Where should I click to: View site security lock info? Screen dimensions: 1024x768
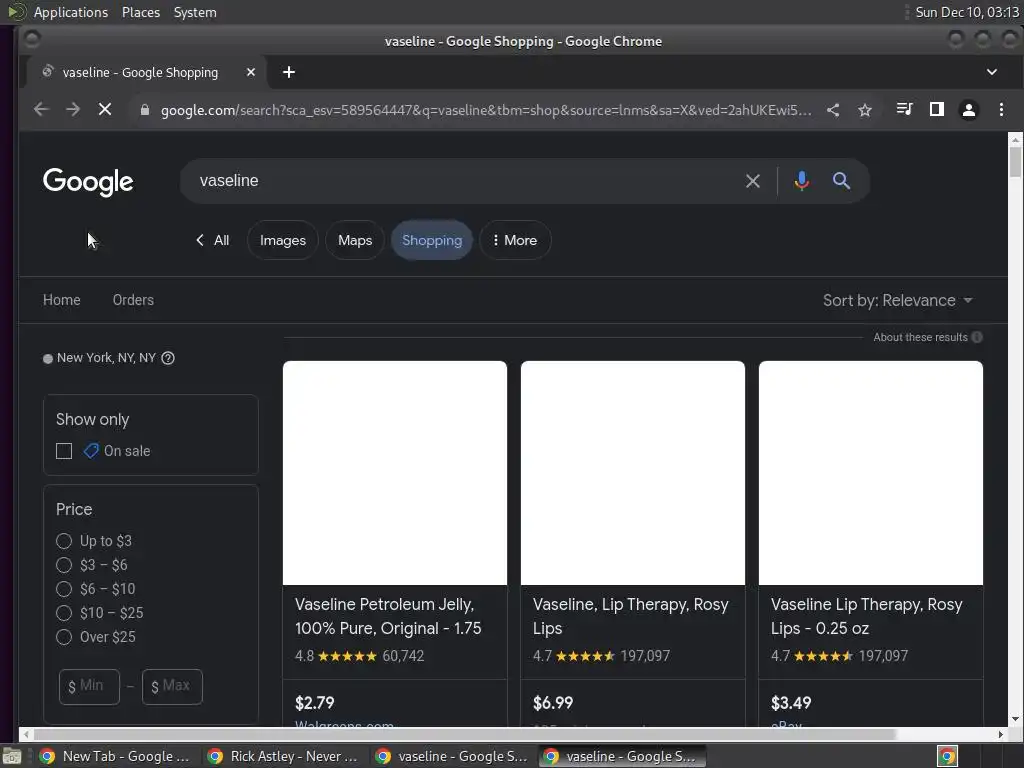pyautogui.click(x=145, y=110)
